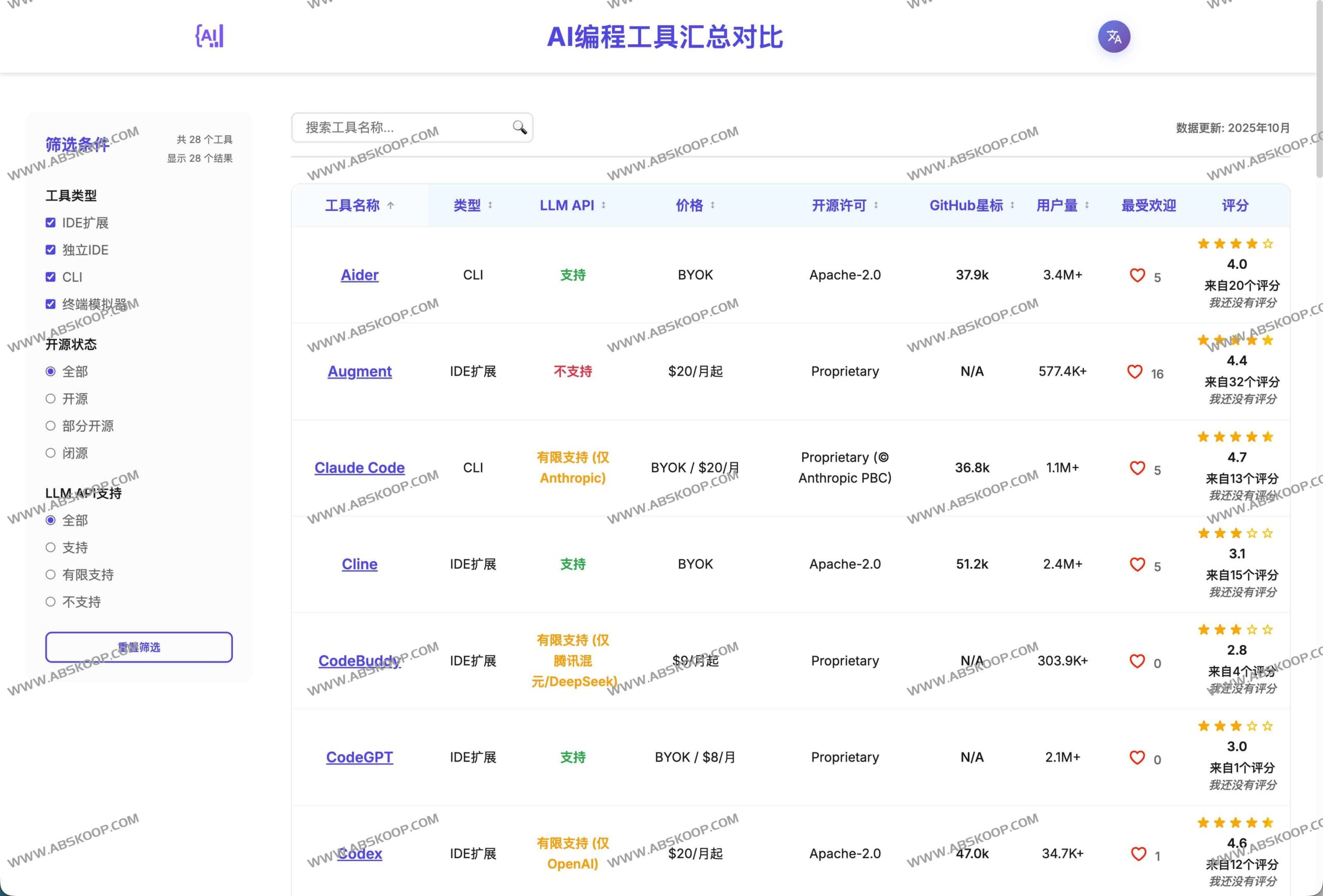Uncheck the 终端模拟器 checkbox
This screenshot has width=1323, height=896.
pos(50,303)
